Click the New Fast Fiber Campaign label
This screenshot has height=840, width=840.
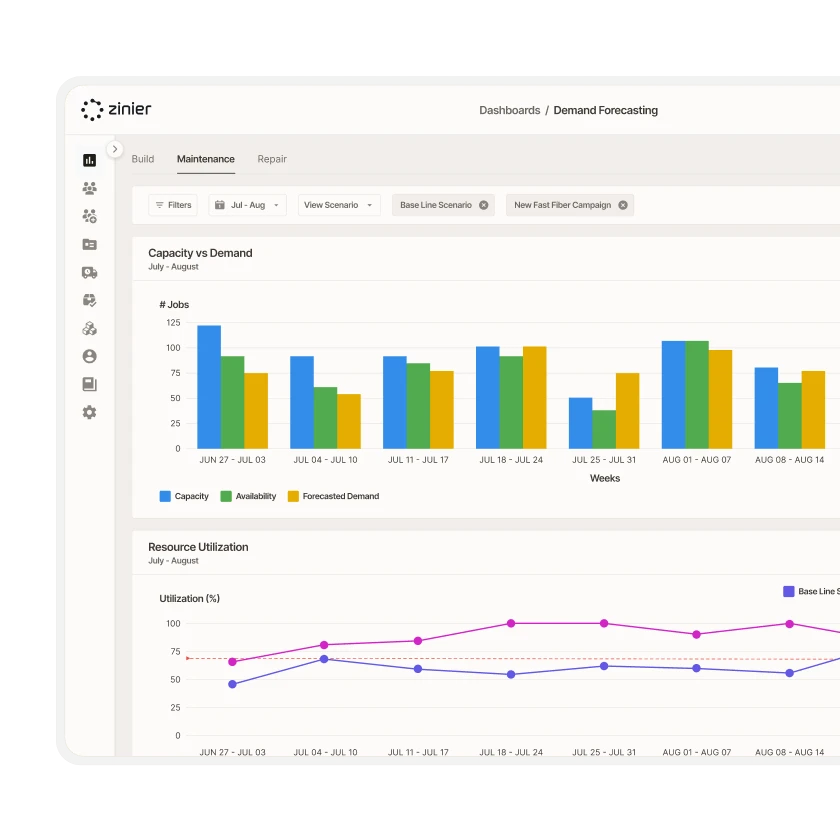tap(562, 205)
